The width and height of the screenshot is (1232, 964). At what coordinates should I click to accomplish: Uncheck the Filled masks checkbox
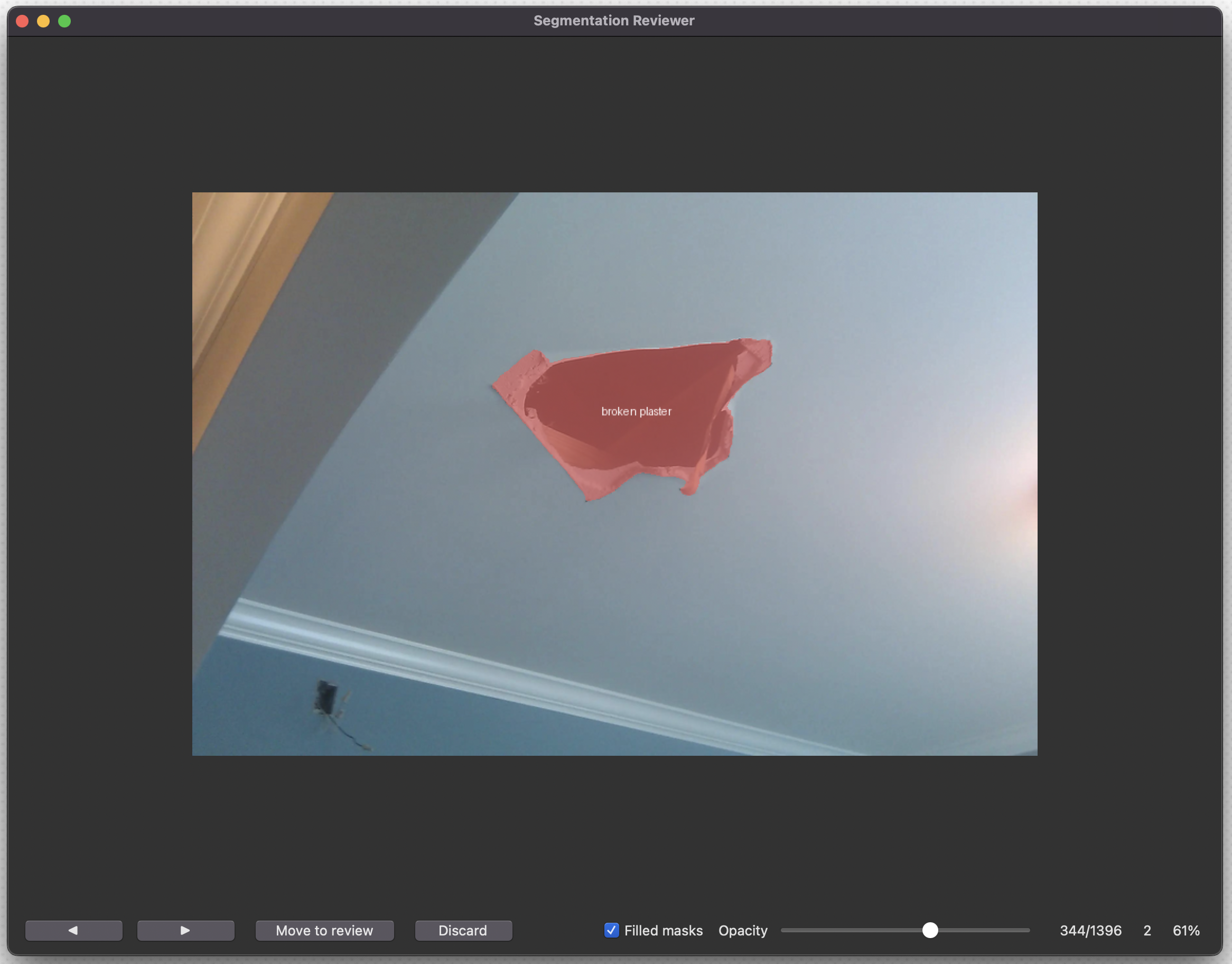611,930
